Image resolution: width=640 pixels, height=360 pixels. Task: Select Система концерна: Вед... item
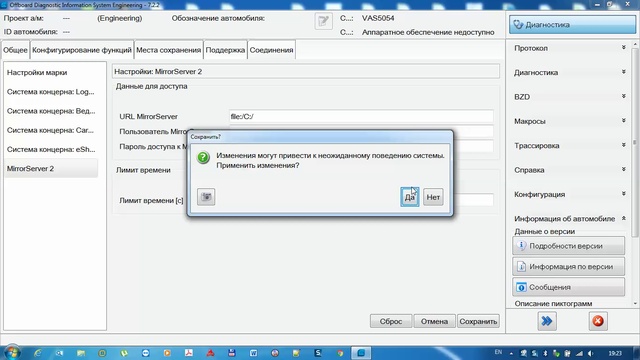pyautogui.click(x=51, y=111)
